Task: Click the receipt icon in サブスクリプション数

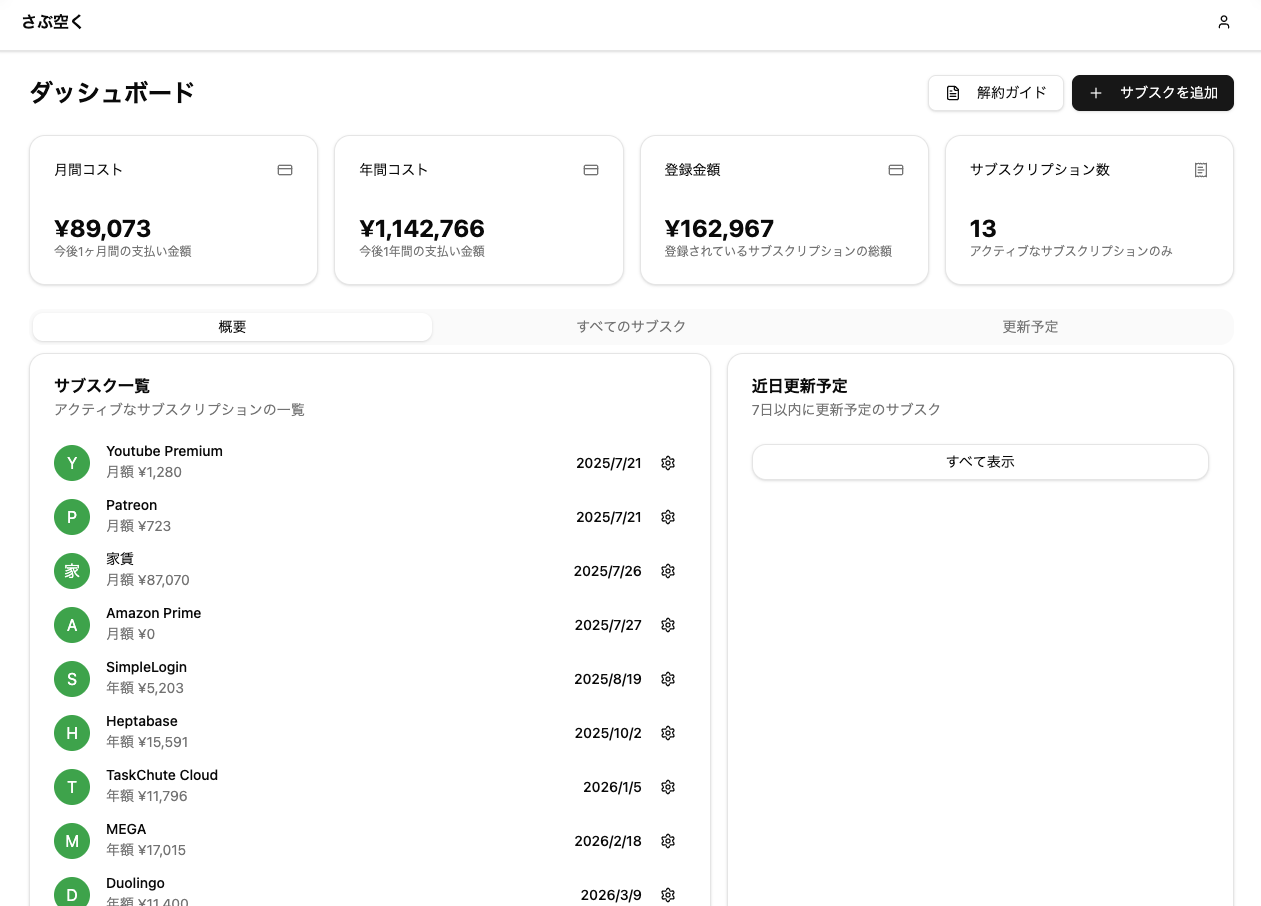Action: [x=1201, y=170]
